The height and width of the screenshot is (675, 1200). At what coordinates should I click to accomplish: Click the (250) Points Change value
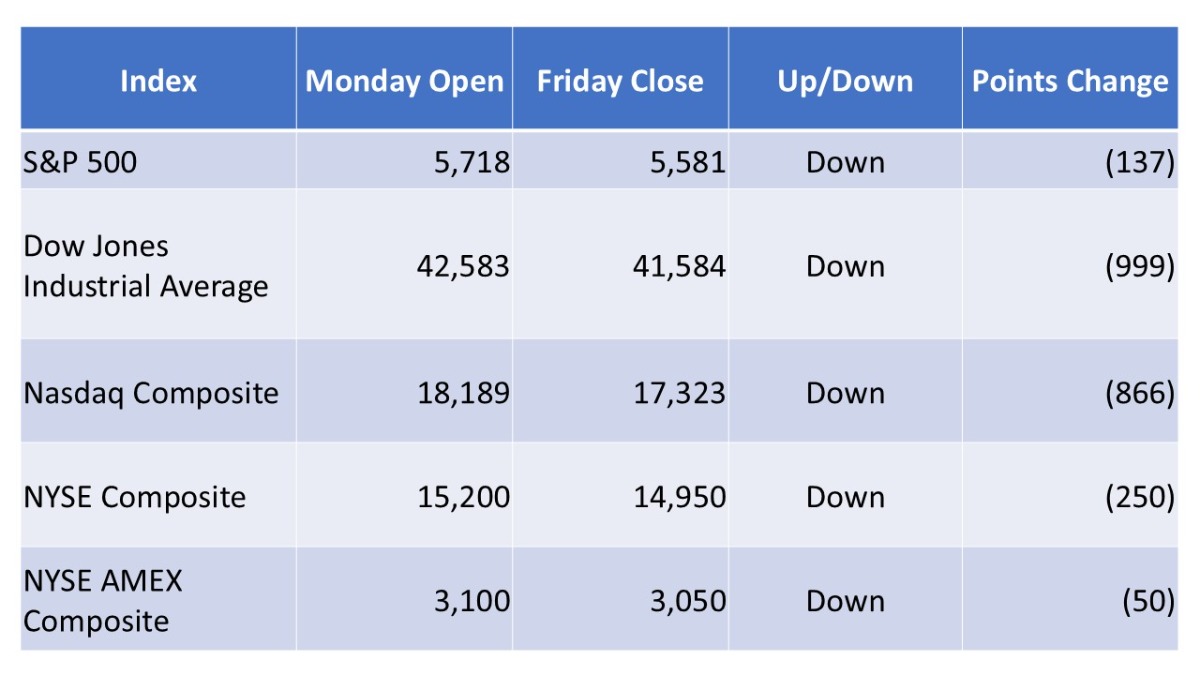[x=1140, y=497]
